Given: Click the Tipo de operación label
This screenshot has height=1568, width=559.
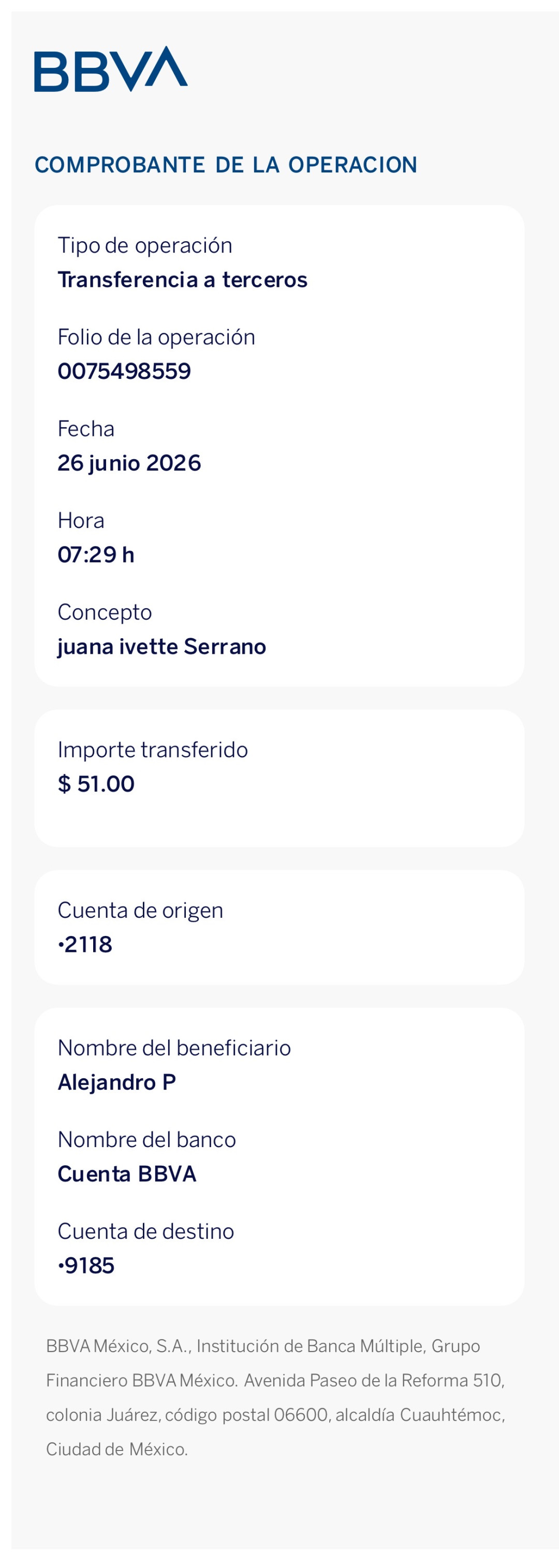Looking at the screenshot, I should (145, 246).
